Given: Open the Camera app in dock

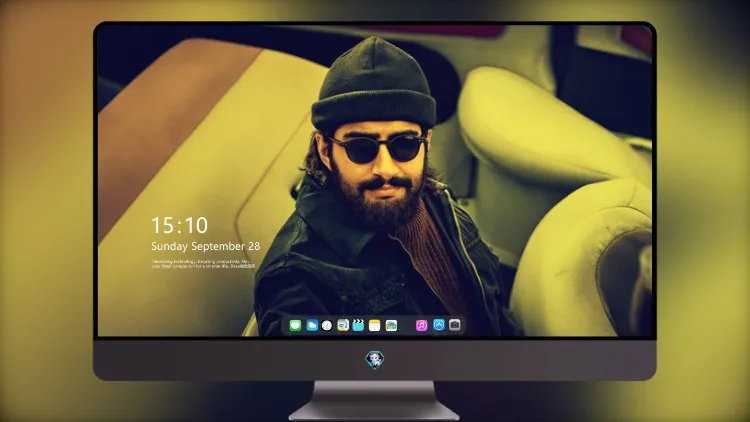Looking at the screenshot, I should pyautogui.click(x=455, y=325).
